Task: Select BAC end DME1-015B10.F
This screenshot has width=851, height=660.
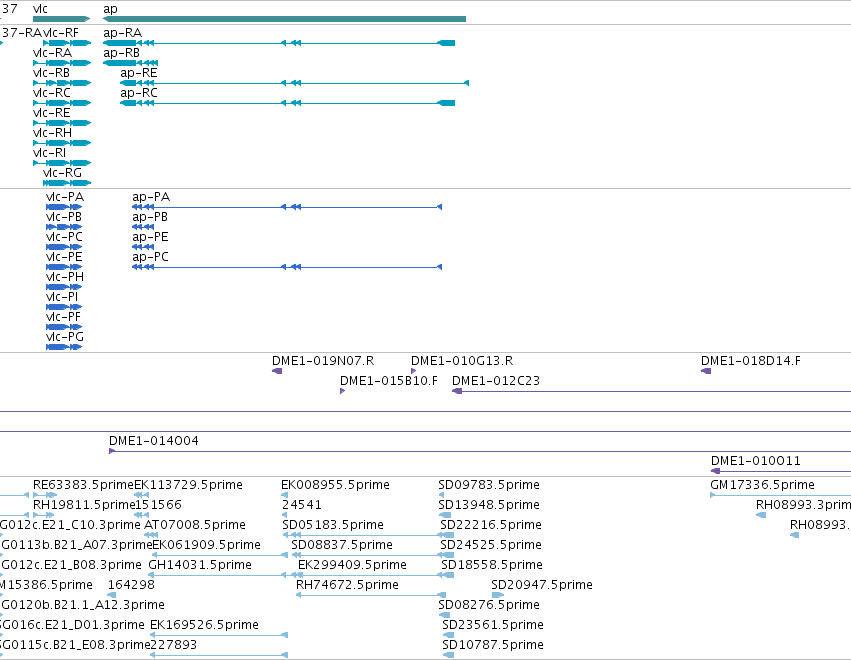Action: [389, 381]
